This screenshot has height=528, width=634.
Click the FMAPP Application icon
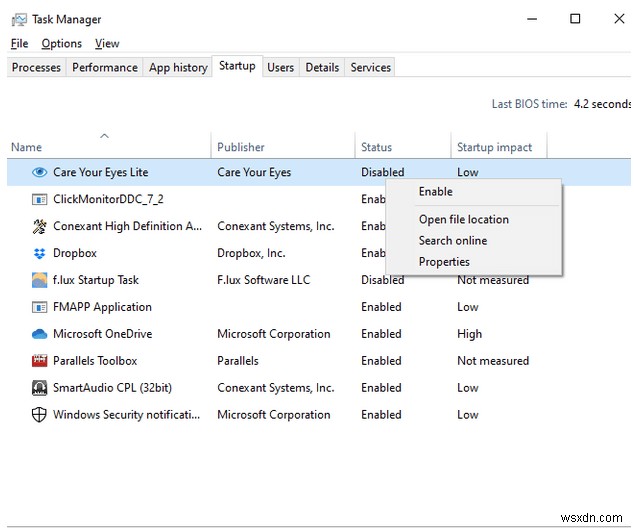39,307
